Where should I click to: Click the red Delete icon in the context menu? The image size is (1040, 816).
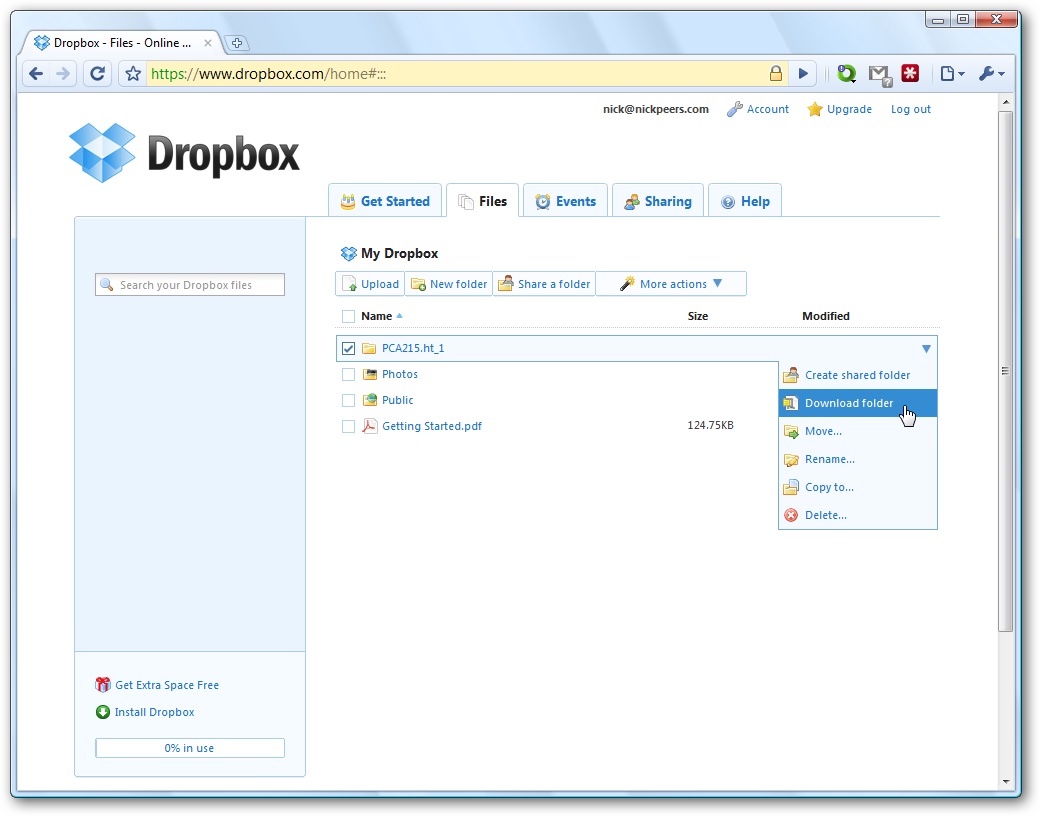pyautogui.click(x=791, y=515)
